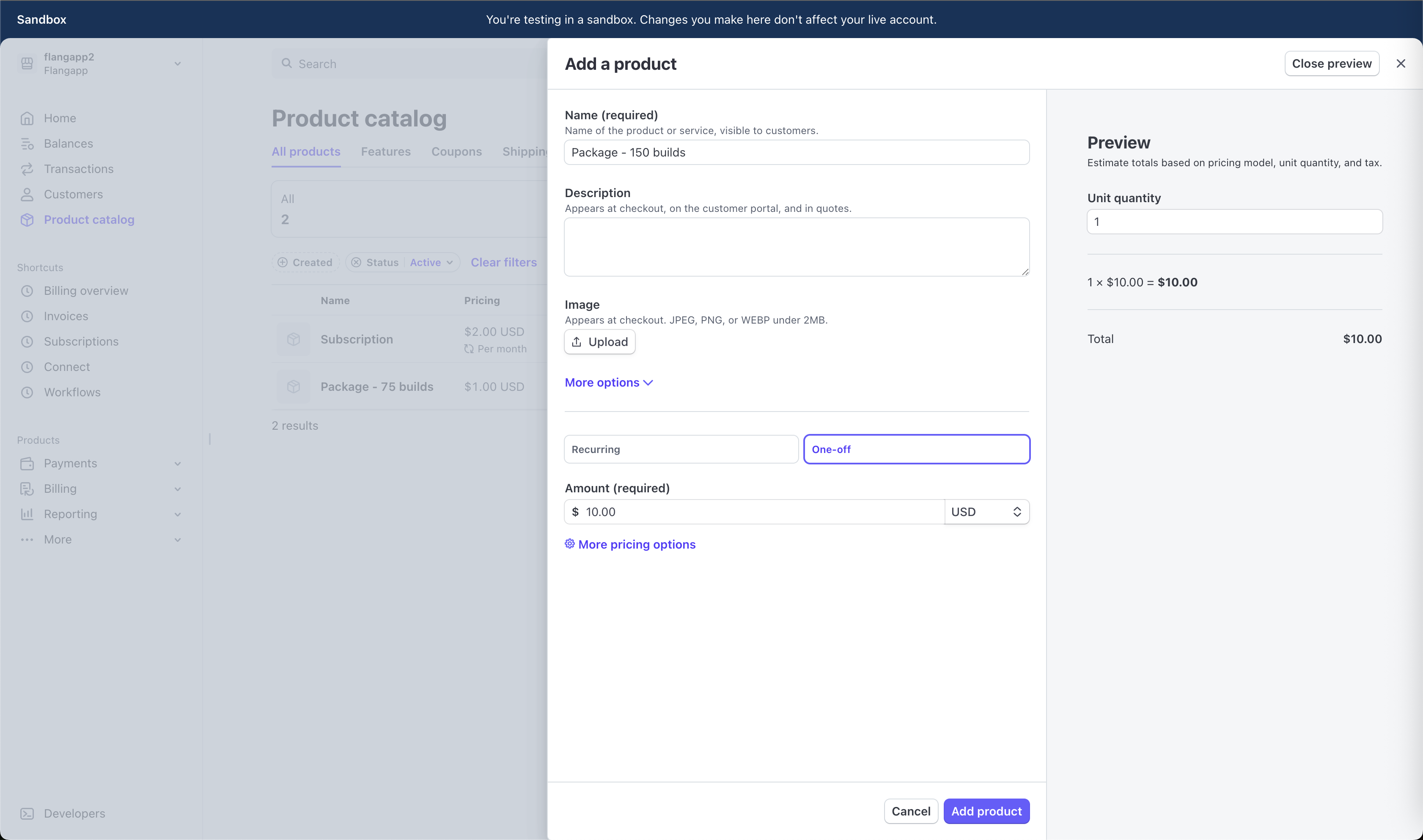Click the Subscription product thumbnail icon
Viewport: 1423px width, 840px height.
[293, 339]
